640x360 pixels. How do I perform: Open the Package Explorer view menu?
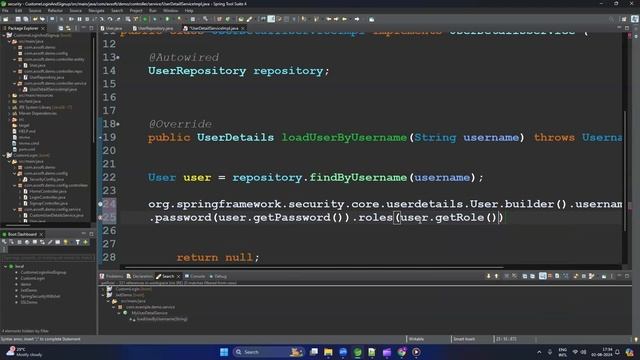click(76, 28)
